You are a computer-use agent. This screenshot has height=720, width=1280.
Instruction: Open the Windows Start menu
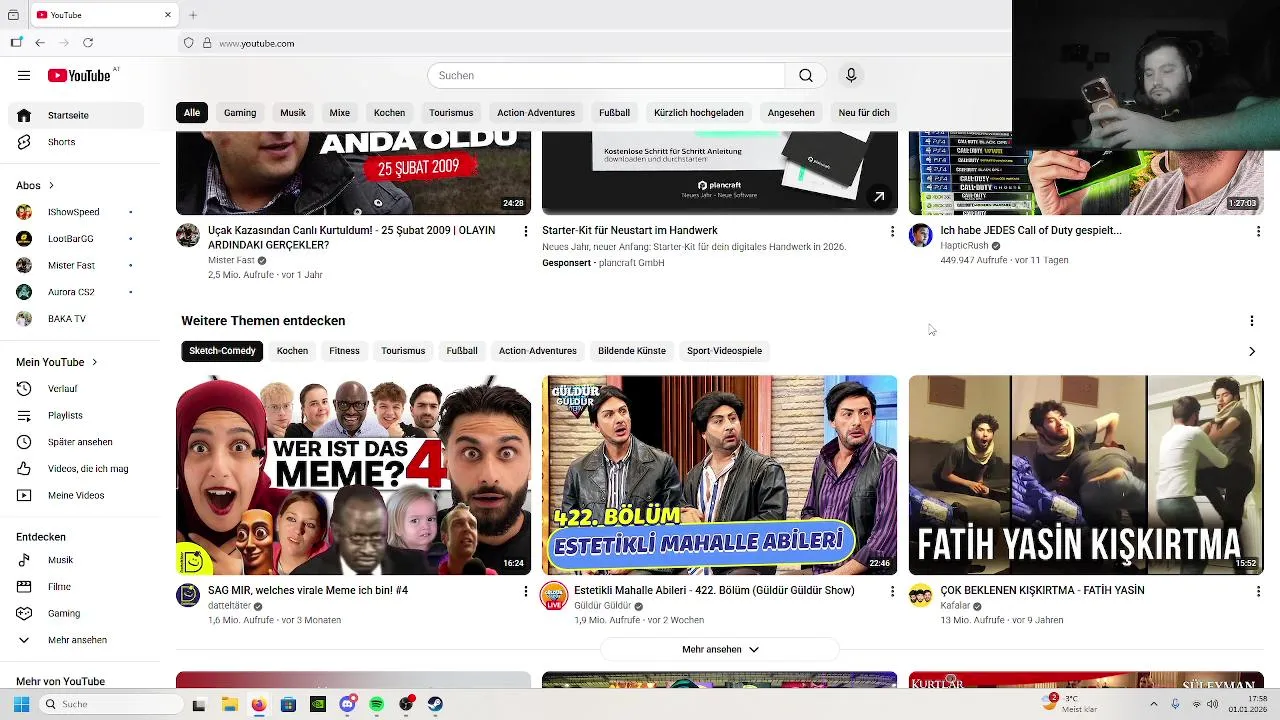click(x=21, y=704)
